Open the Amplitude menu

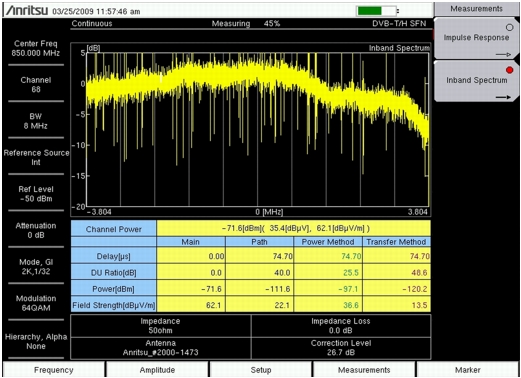157,370
